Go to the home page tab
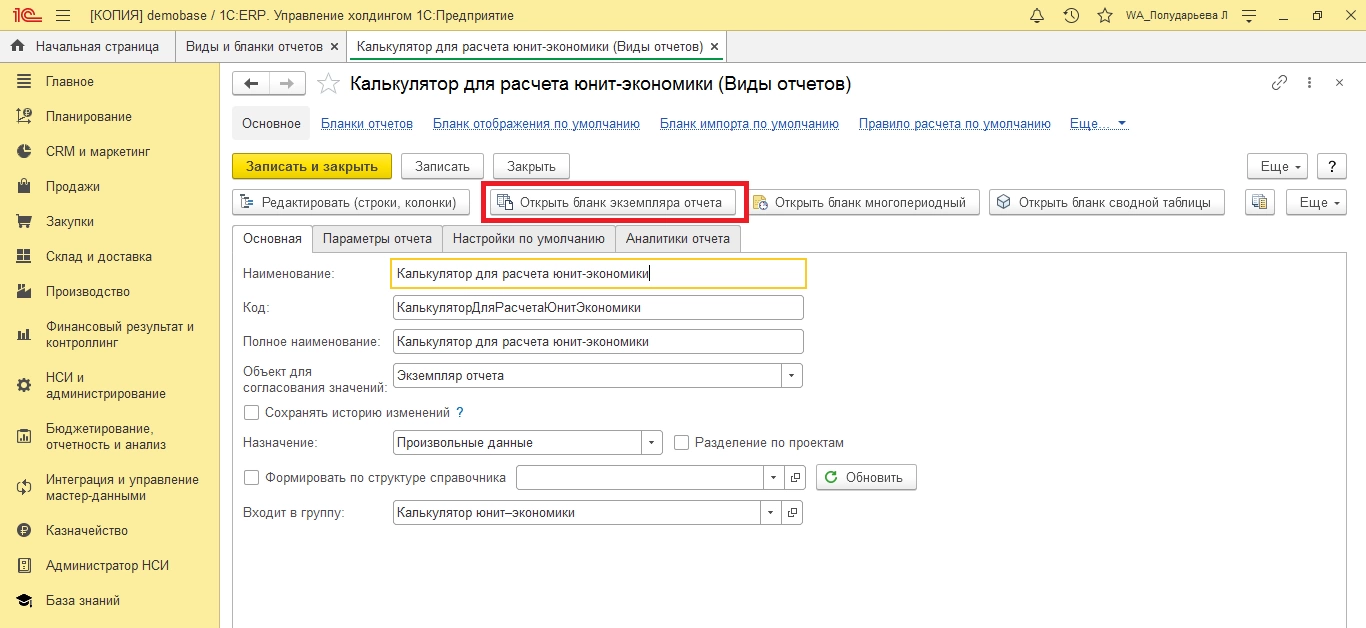This screenshot has height=628, width=1366. pos(87,47)
